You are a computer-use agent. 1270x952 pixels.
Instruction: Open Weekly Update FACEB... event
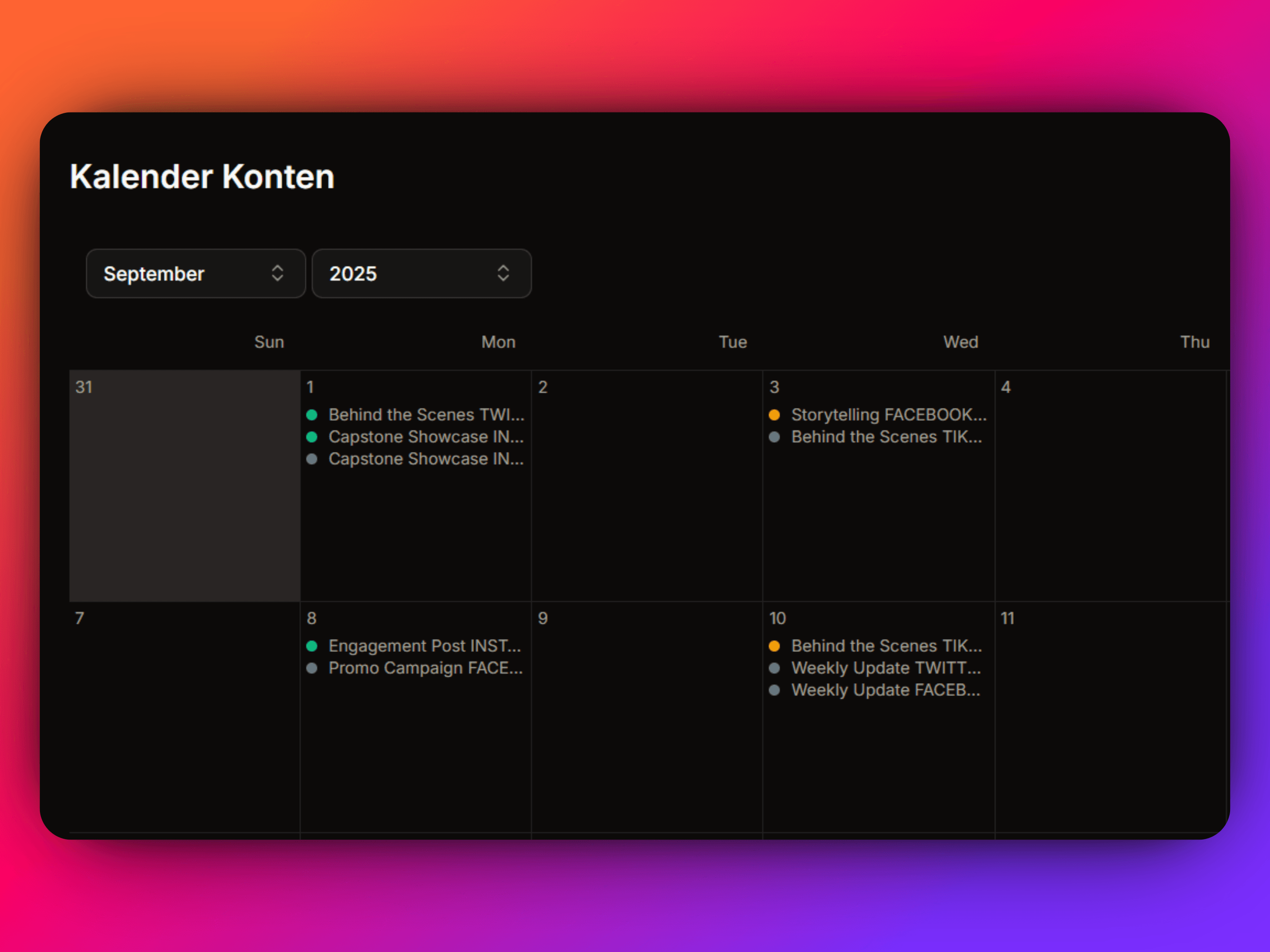885,690
